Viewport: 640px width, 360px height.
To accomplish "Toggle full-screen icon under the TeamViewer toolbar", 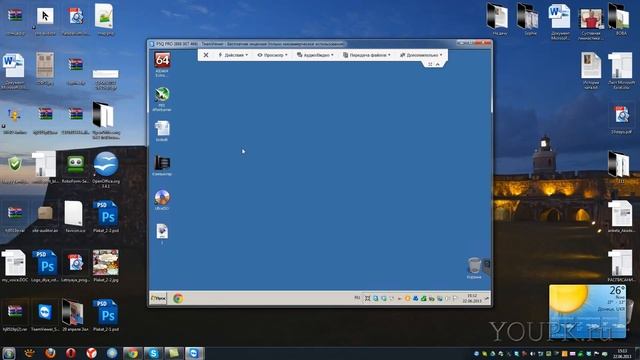I will (430, 64).
